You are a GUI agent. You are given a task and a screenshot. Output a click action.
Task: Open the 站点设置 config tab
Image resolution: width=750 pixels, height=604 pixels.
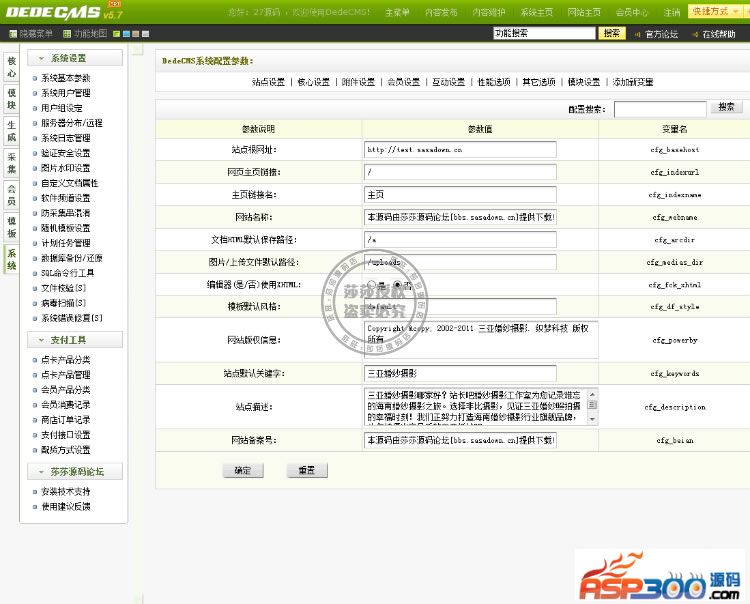point(268,82)
